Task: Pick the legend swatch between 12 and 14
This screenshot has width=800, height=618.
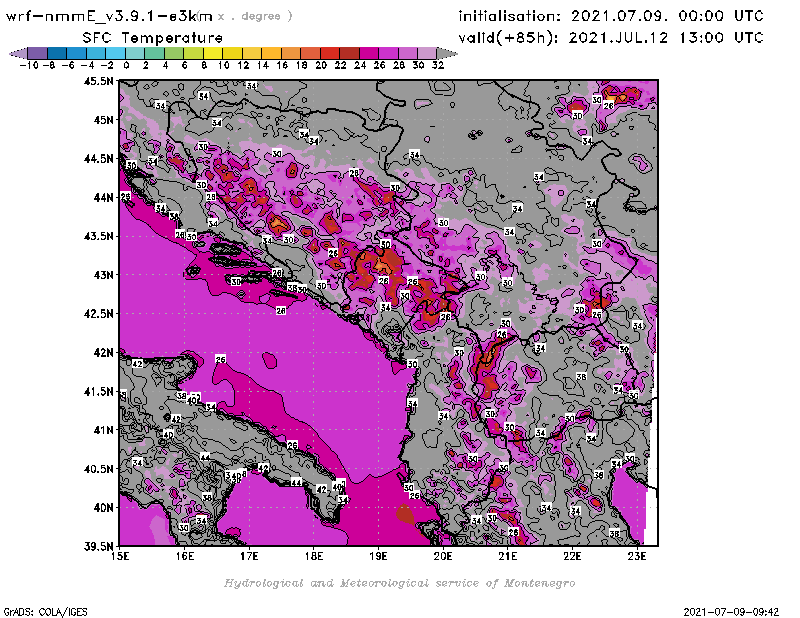Action: click(252, 53)
